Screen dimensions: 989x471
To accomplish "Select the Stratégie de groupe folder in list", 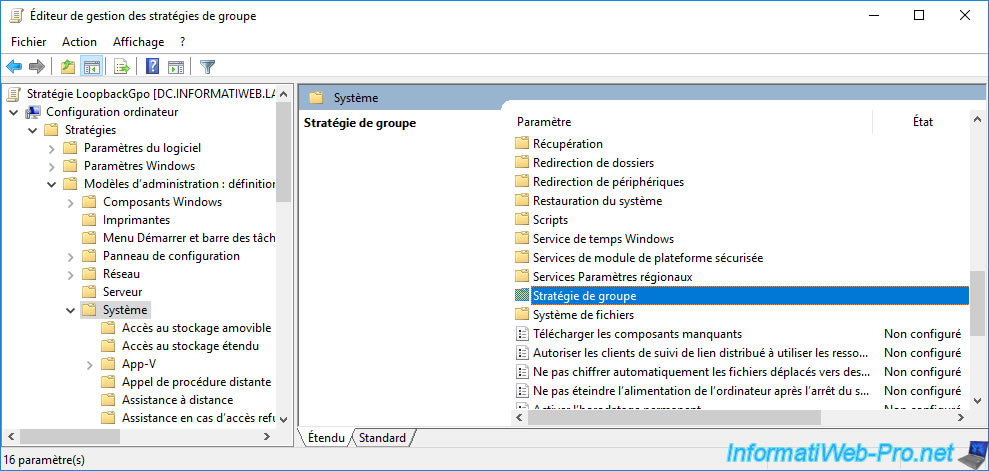I will coord(584,296).
